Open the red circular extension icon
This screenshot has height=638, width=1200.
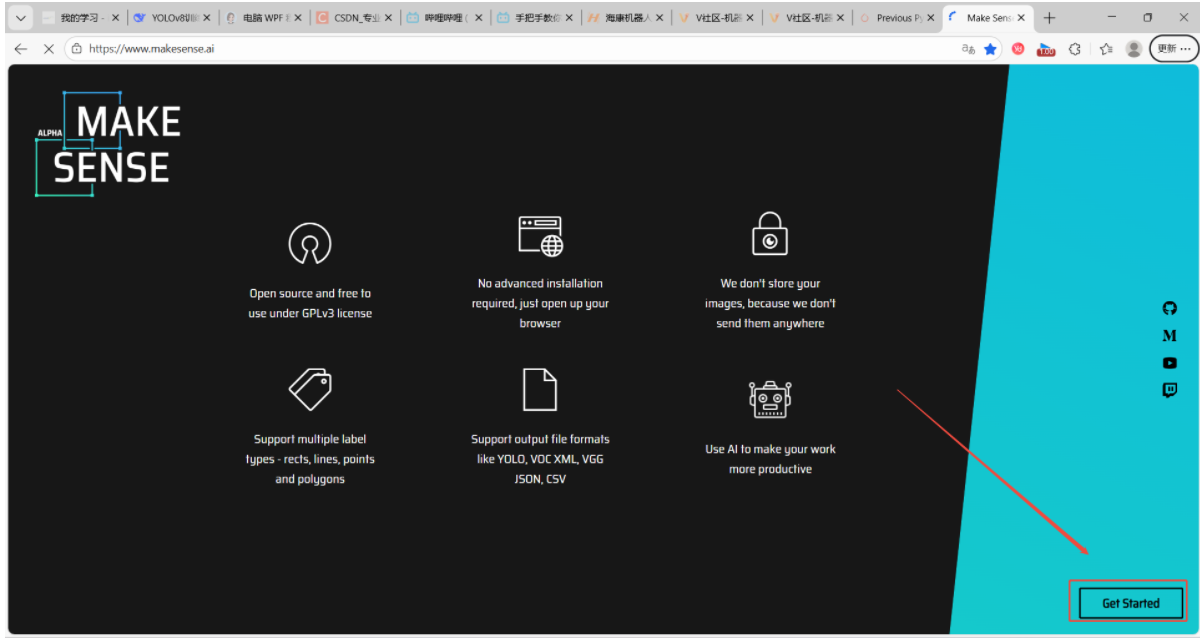point(1018,48)
